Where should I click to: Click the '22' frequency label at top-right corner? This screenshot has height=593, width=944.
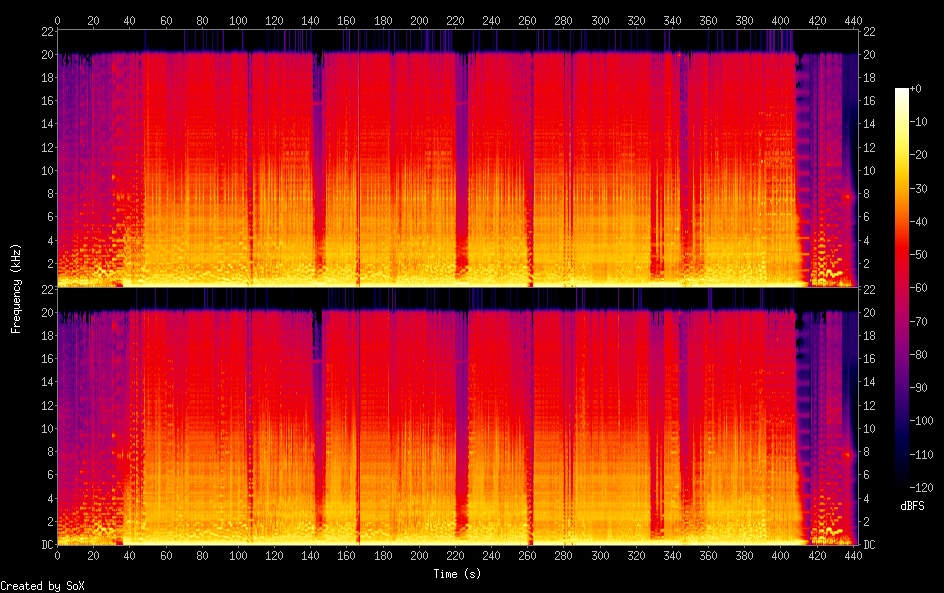868,30
